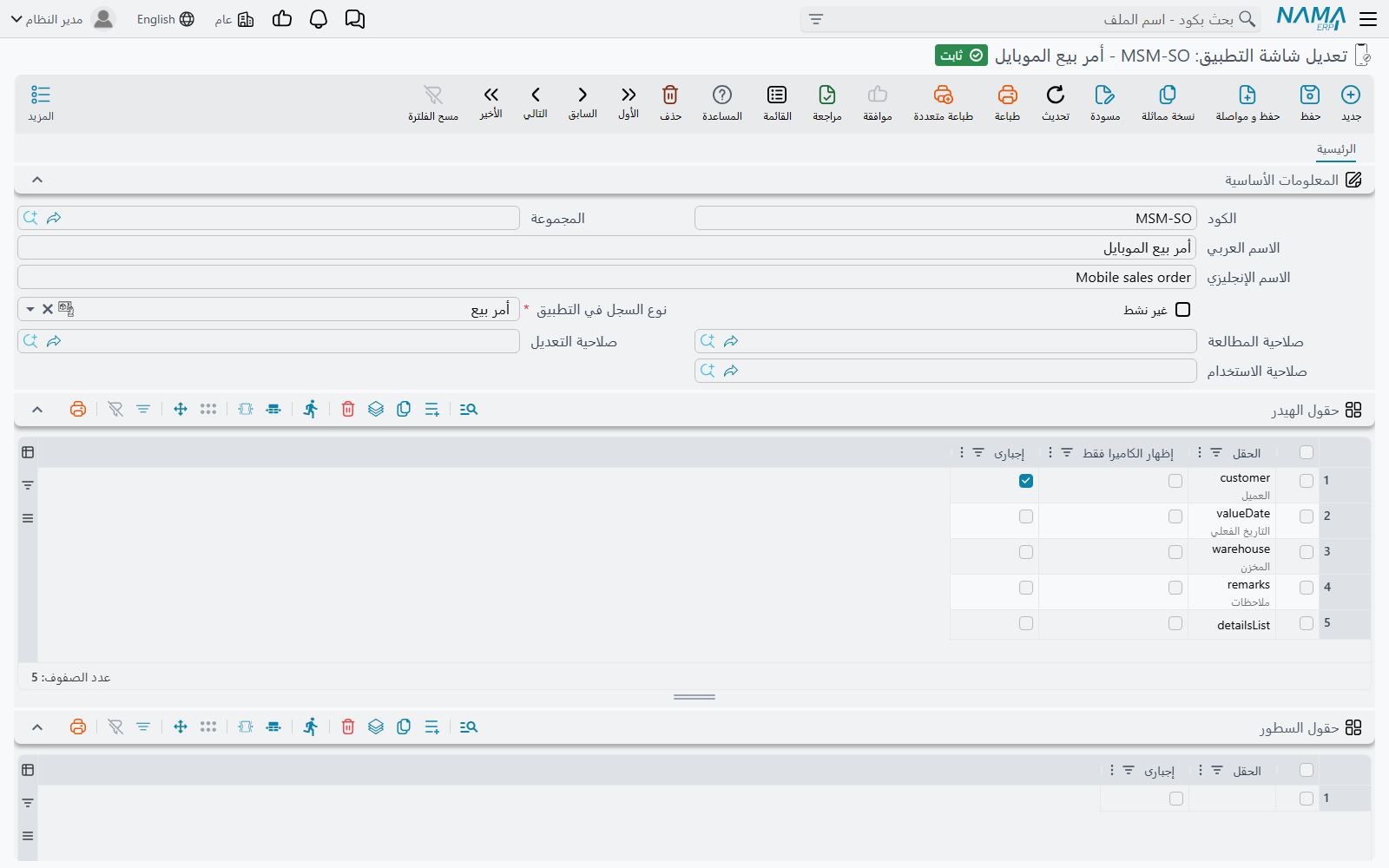
Task: Click the تحديث (Refresh) icon
Action: 1056,95
